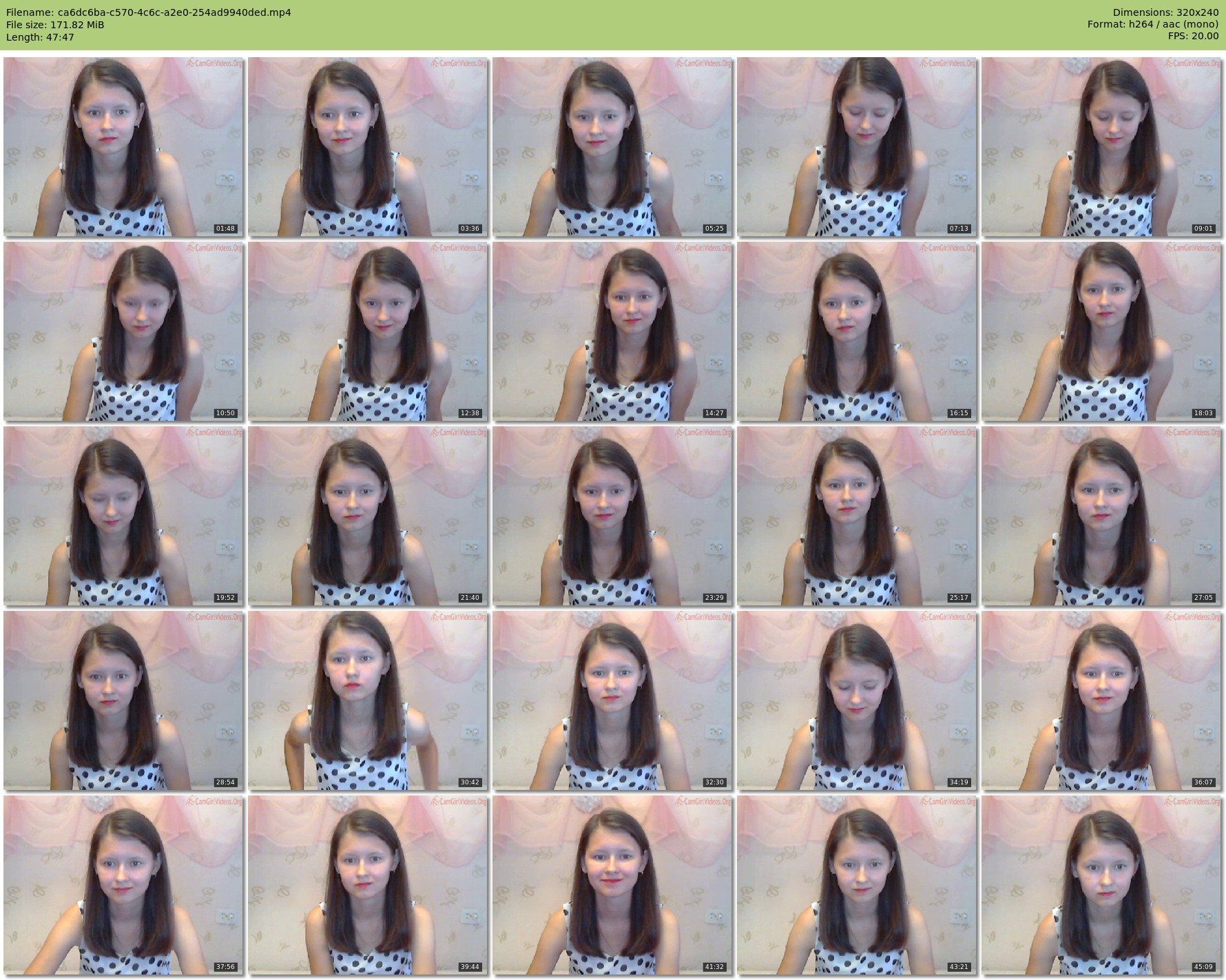Click the thumbnail stamped 30:42
The width and height of the screenshot is (1226, 980).
(x=368, y=700)
